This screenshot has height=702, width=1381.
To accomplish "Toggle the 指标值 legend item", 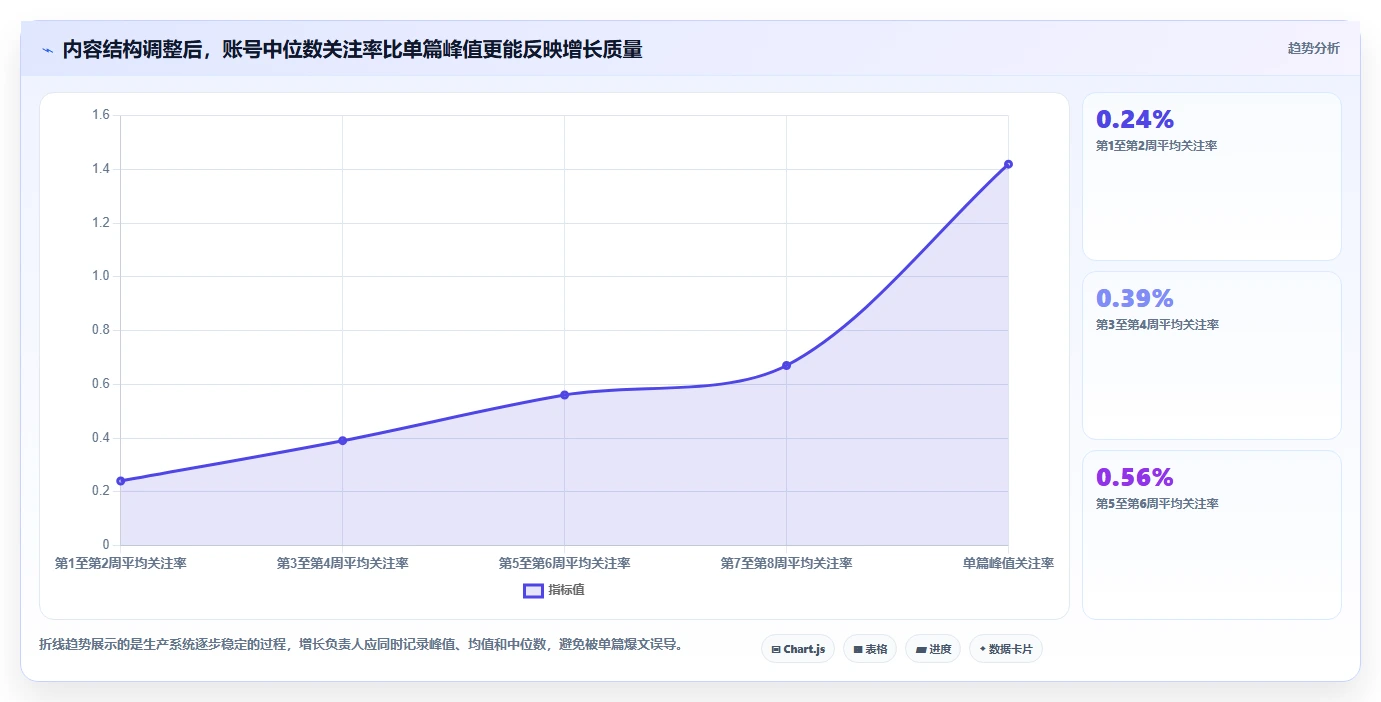I will 554,590.
